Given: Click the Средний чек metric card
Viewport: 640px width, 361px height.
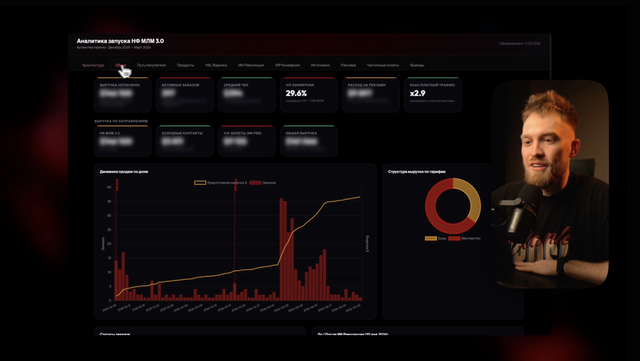Looking at the screenshot, I should click(x=247, y=94).
